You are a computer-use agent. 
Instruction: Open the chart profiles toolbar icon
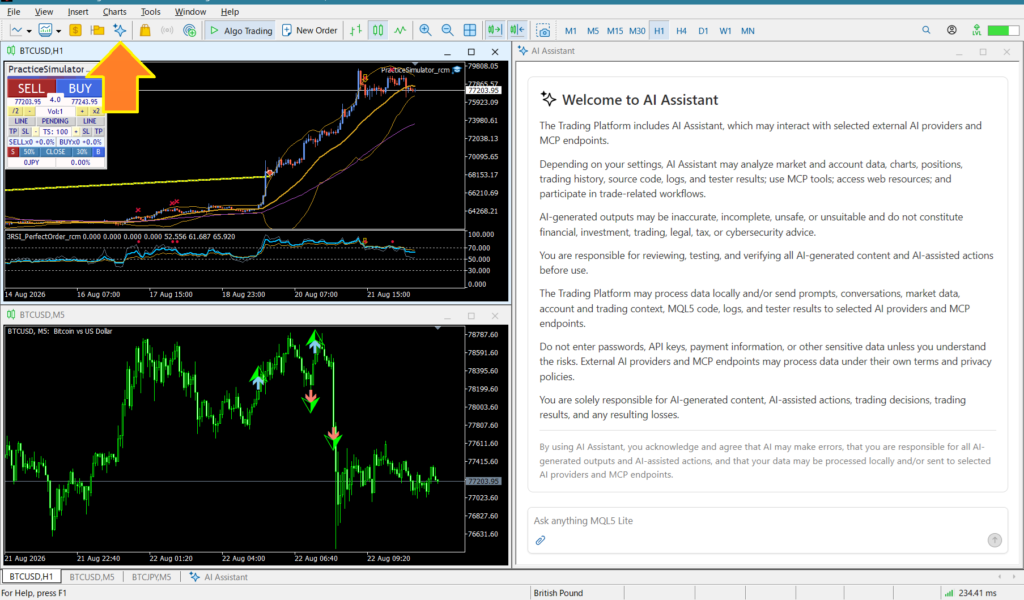click(x=45, y=30)
